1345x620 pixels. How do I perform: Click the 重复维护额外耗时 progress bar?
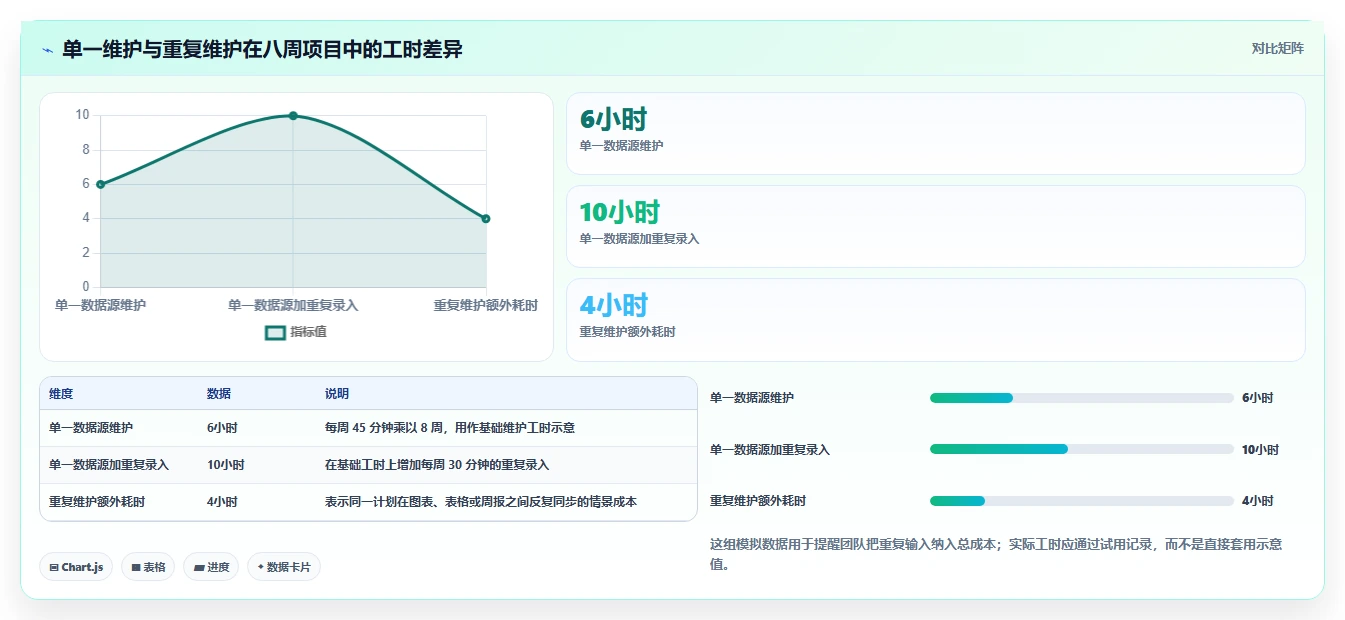[1082, 501]
